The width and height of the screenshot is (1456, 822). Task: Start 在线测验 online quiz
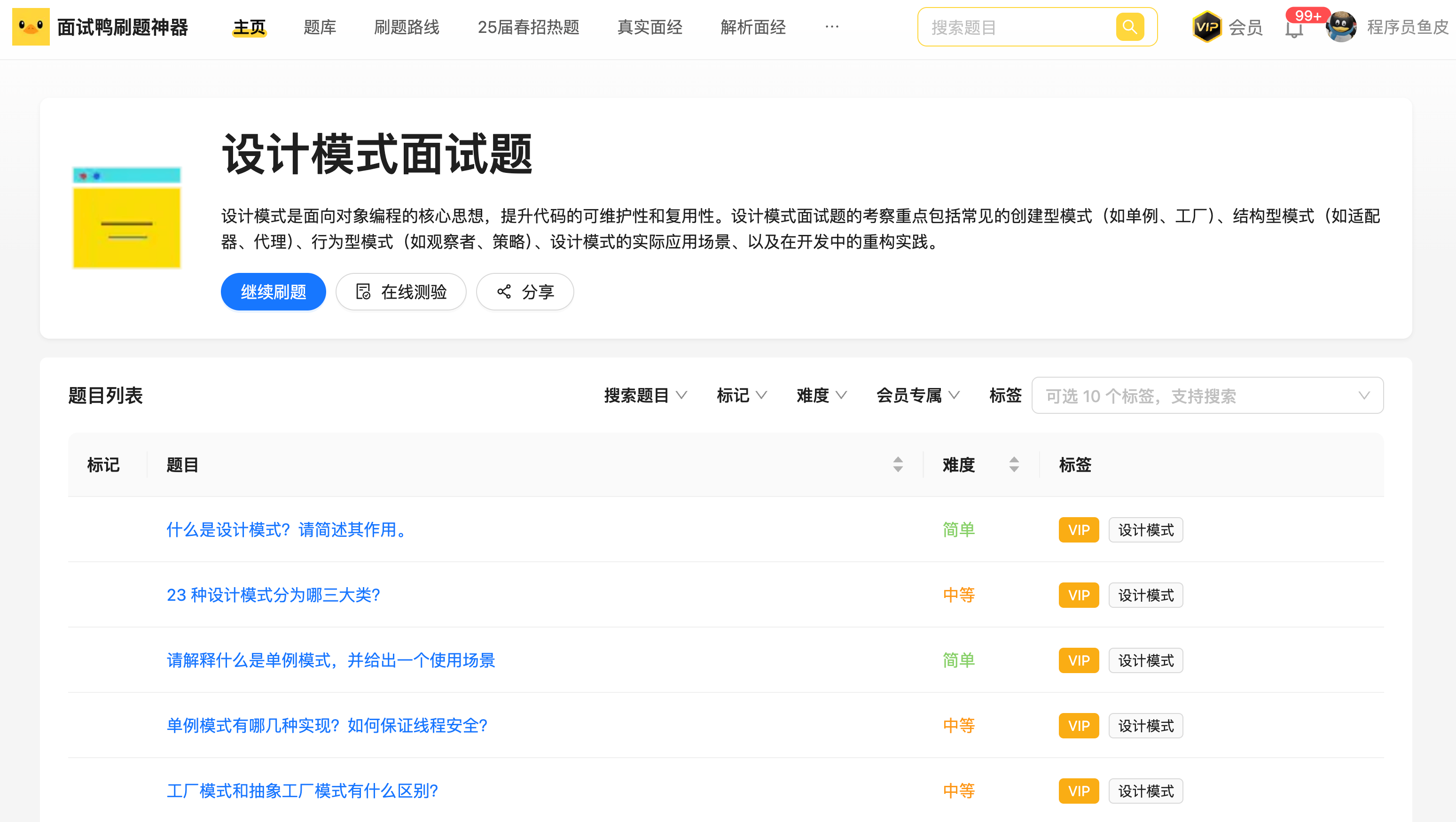click(401, 292)
